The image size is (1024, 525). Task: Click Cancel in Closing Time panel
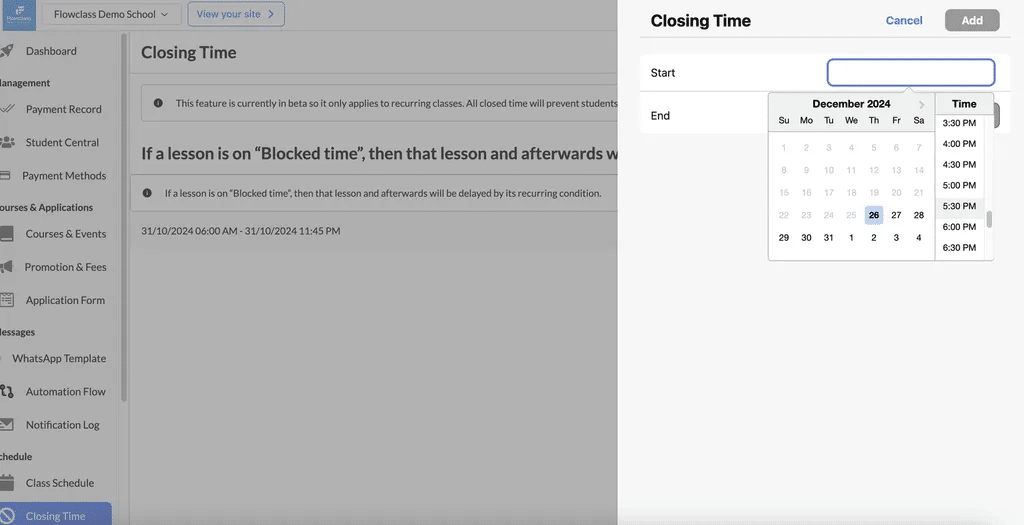coord(904,20)
